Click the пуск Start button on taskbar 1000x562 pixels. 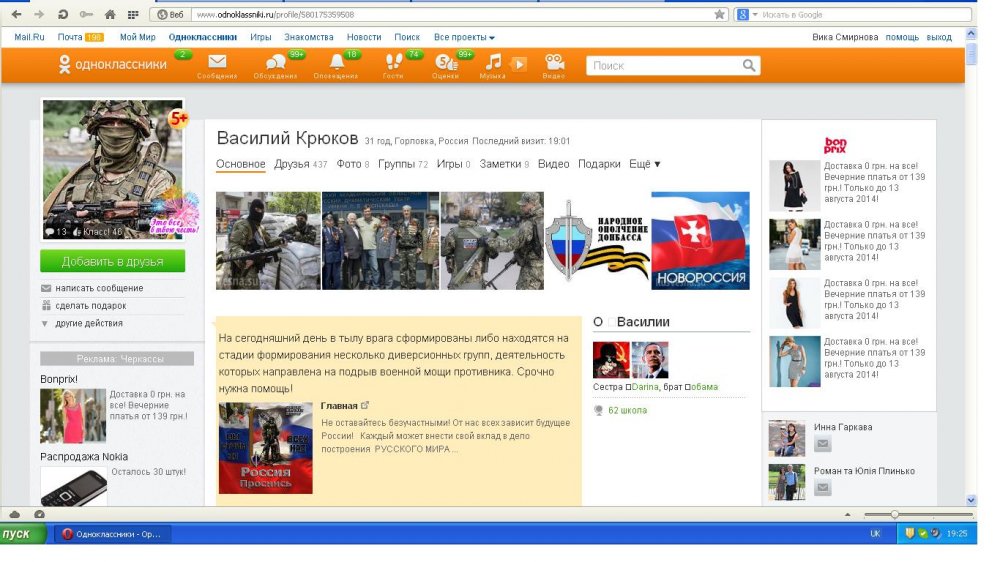click(x=22, y=534)
